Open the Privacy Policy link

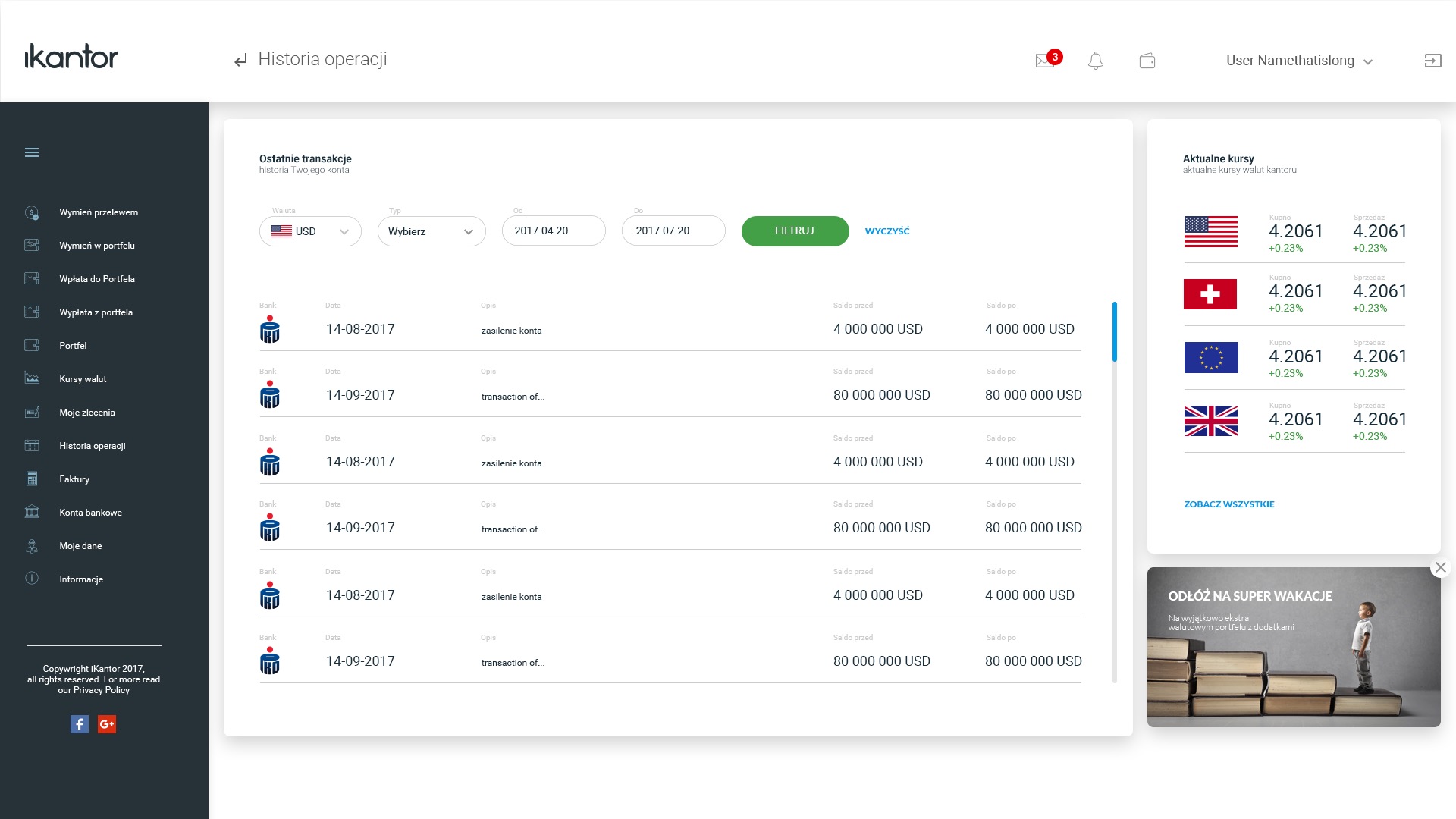[x=102, y=690]
